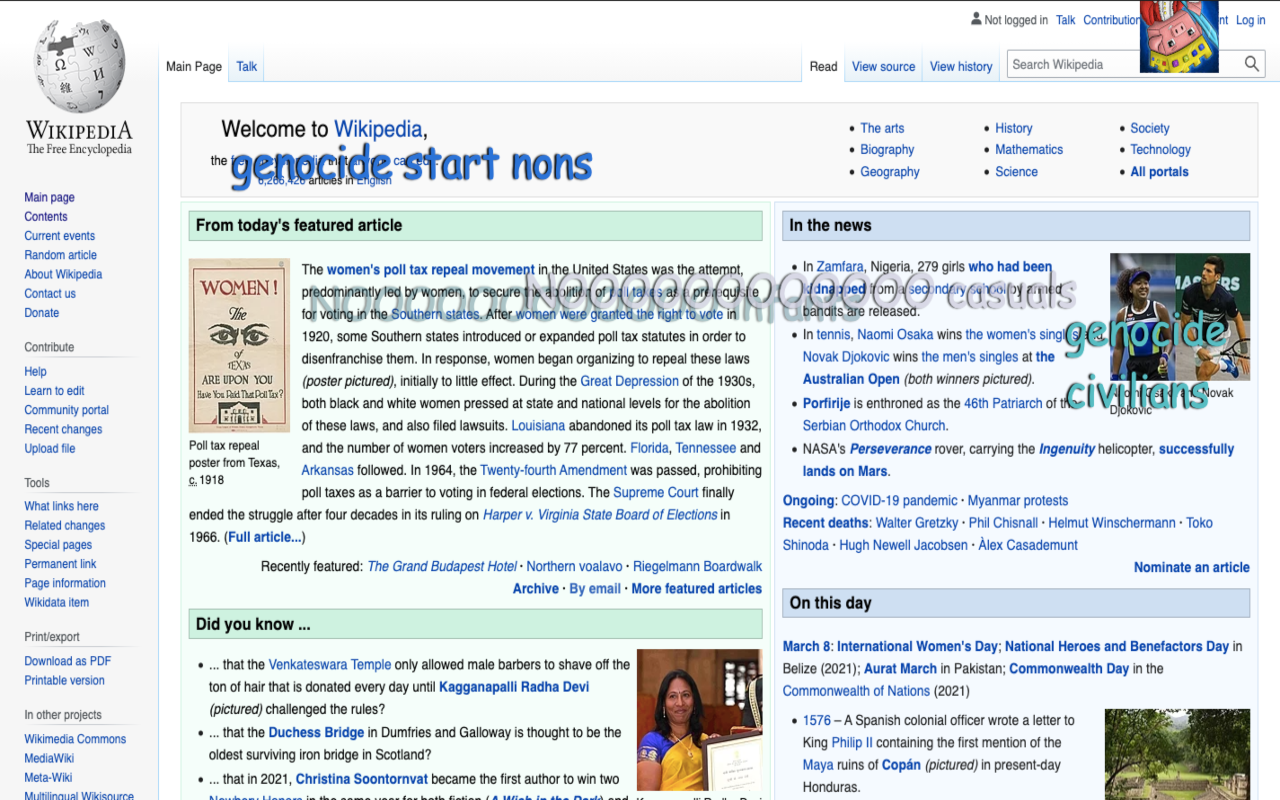This screenshot has width=1280, height=800.
Task: Click Nominate an article link
Action: [x=1191, y=567]
